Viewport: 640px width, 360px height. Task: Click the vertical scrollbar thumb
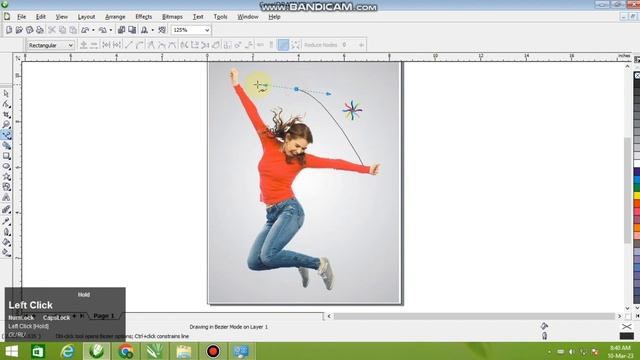tap(627, 190)
